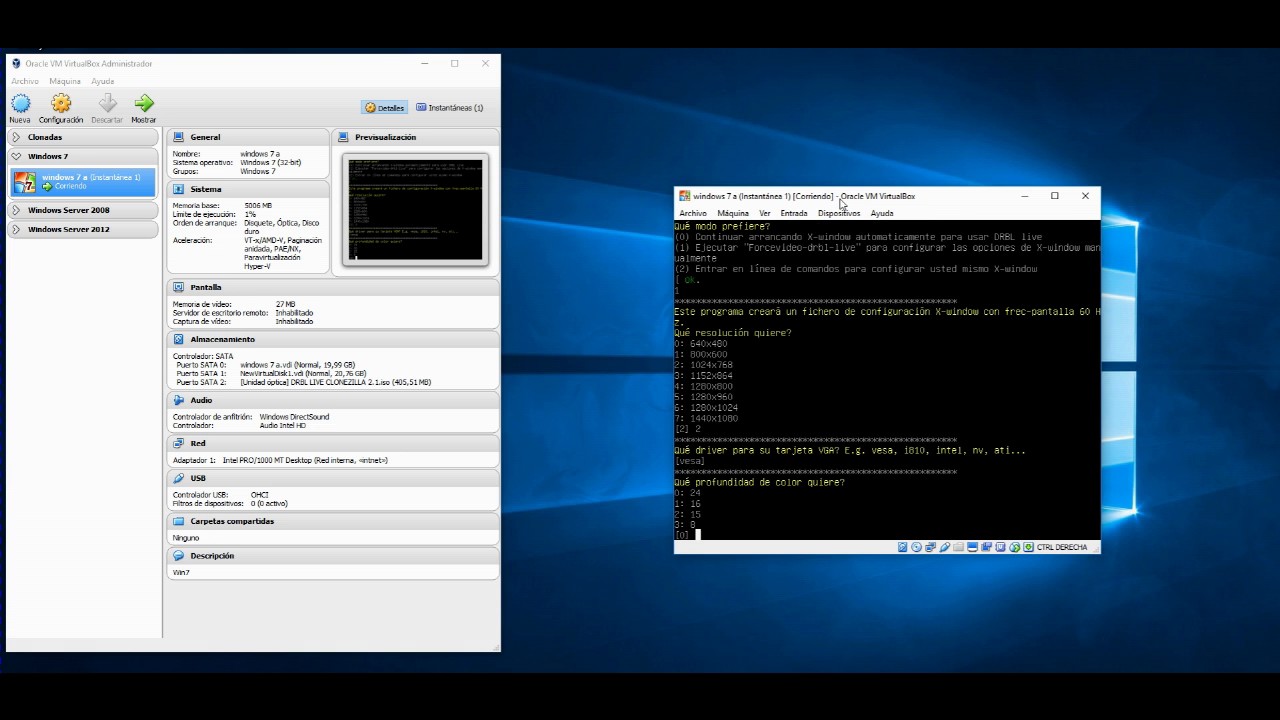
Task: Collapse the Windows 7 group
Action: 17,156
